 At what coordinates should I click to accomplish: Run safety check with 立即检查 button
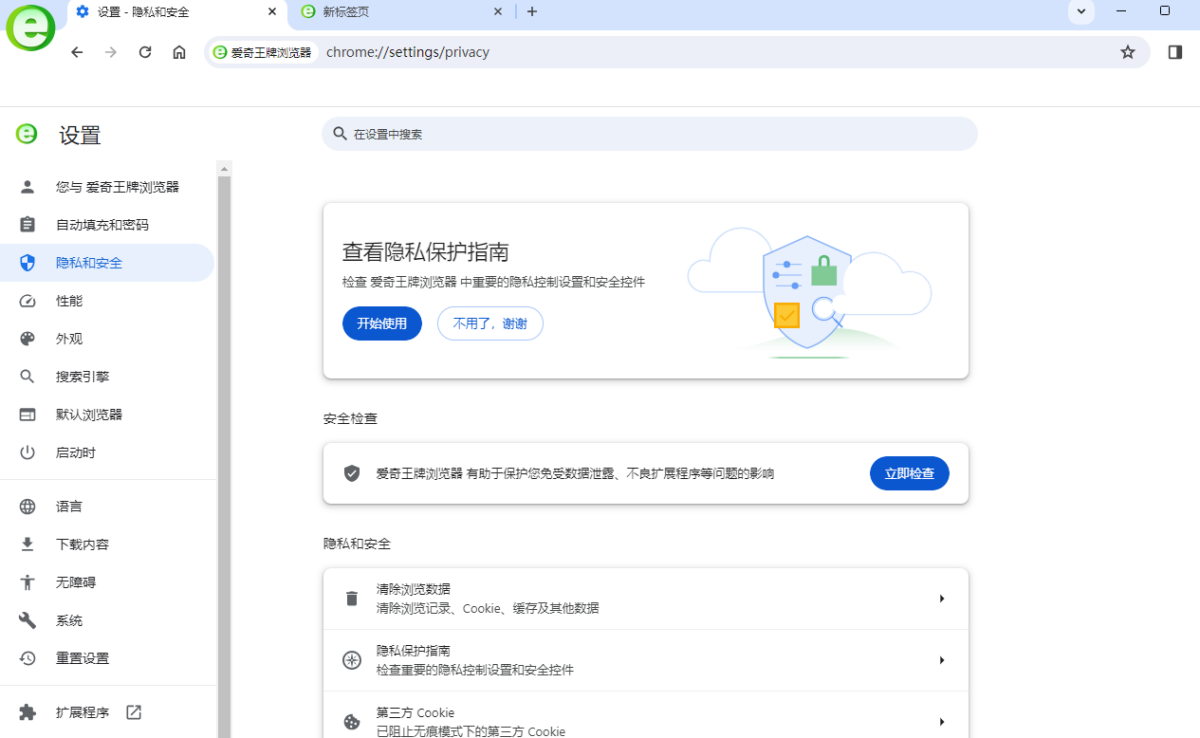coord(909,472)
